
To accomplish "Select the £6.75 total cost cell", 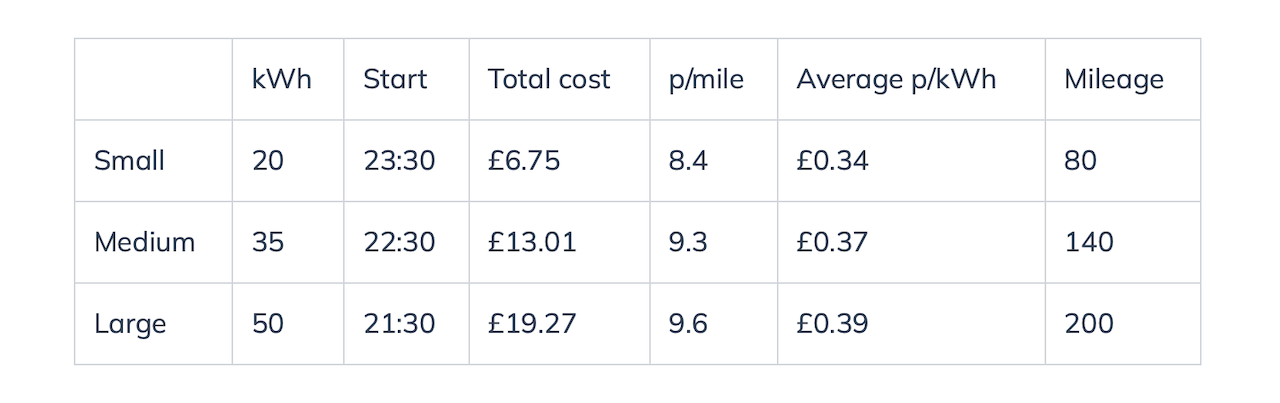I will pyautogui.click(x=524, y=161).
